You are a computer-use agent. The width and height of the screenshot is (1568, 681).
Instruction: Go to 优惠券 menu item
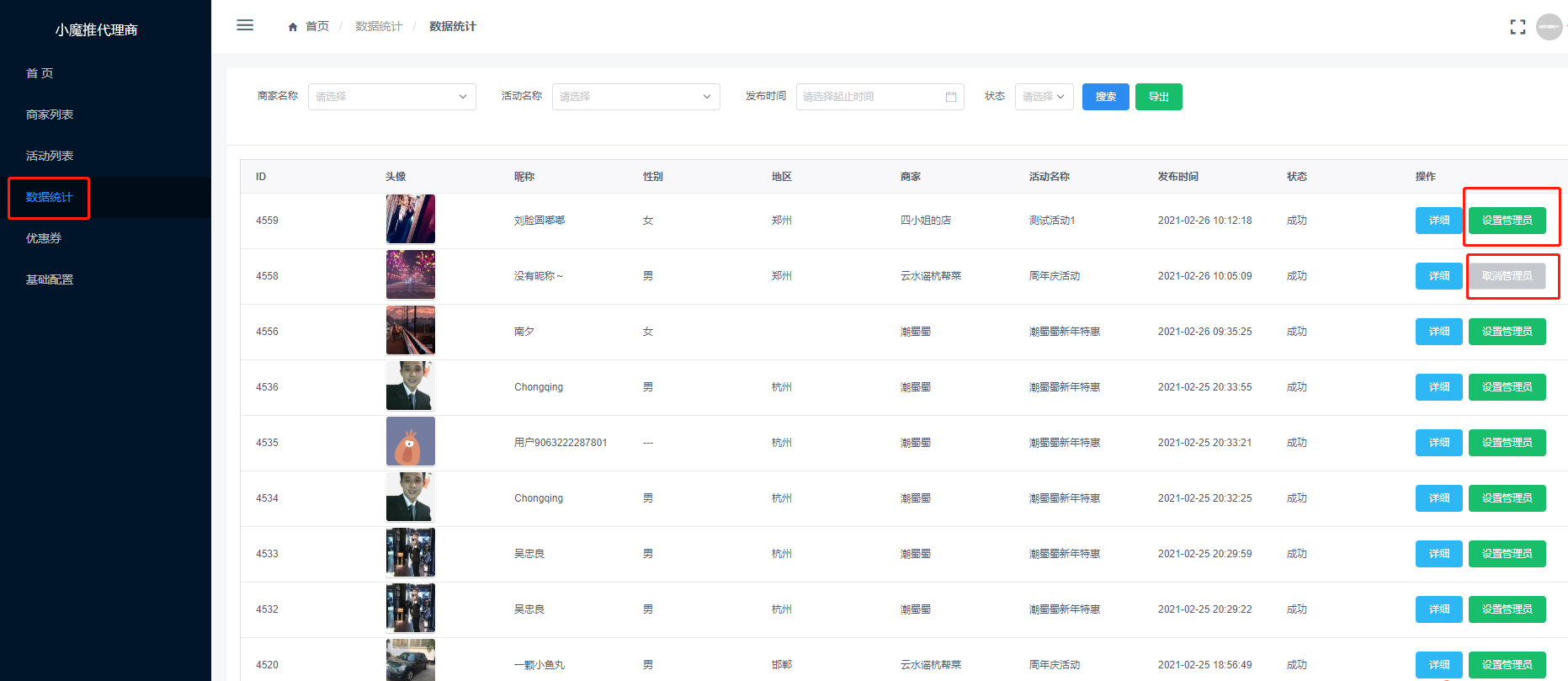44,238
